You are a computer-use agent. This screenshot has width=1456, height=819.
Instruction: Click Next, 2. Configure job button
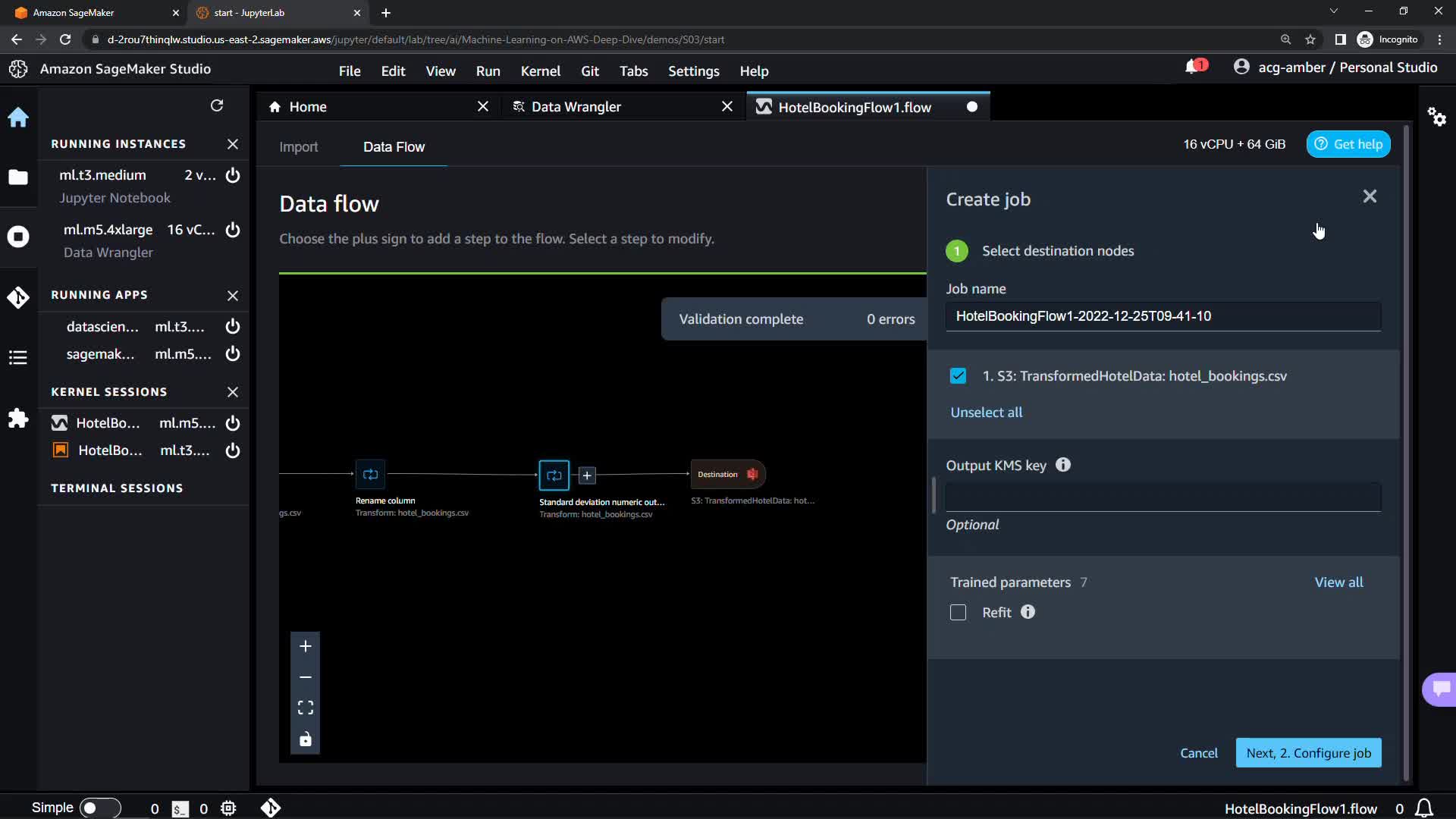(1308, 753)
